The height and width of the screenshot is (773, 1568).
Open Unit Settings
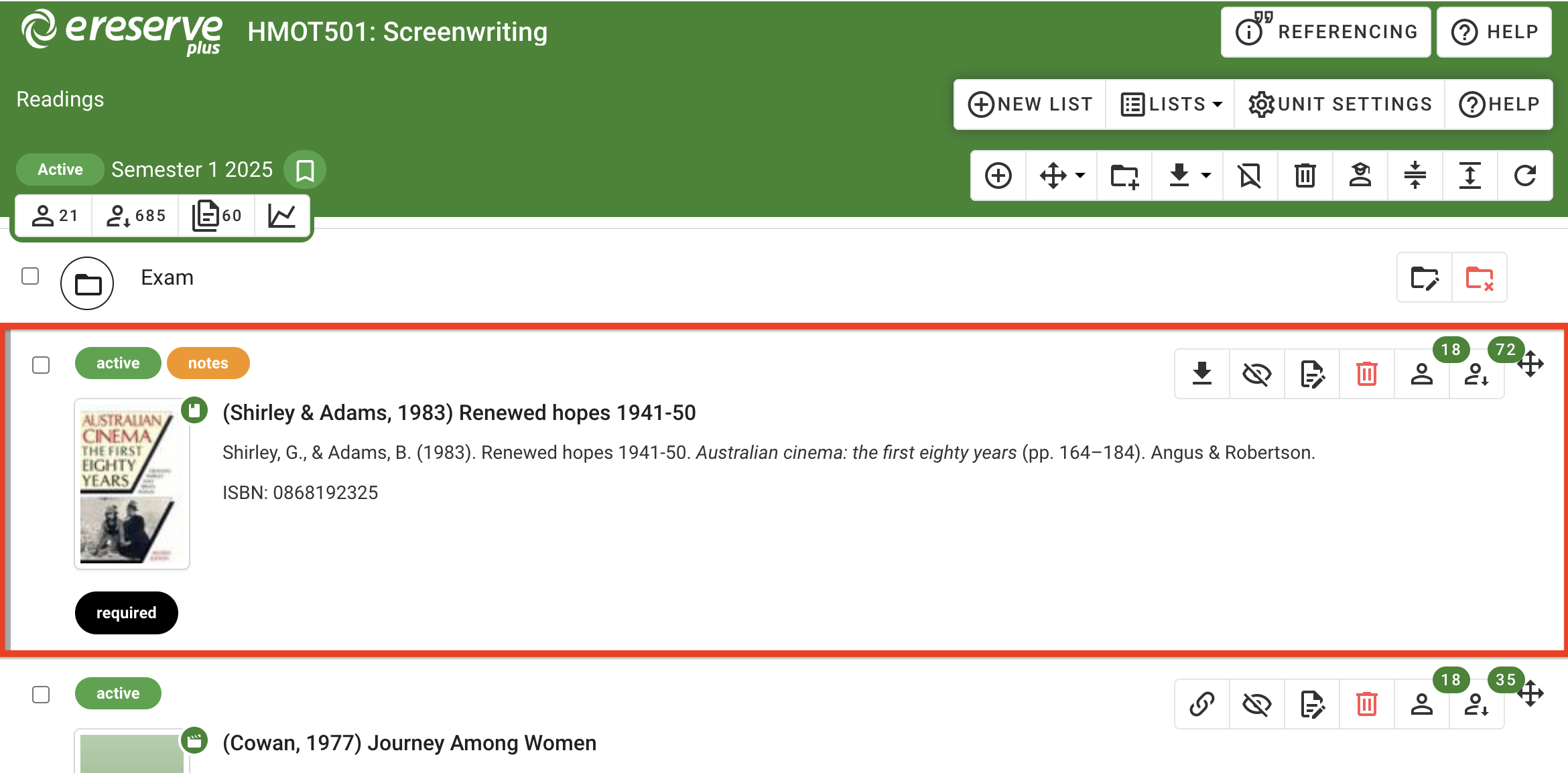(1340, 104)
